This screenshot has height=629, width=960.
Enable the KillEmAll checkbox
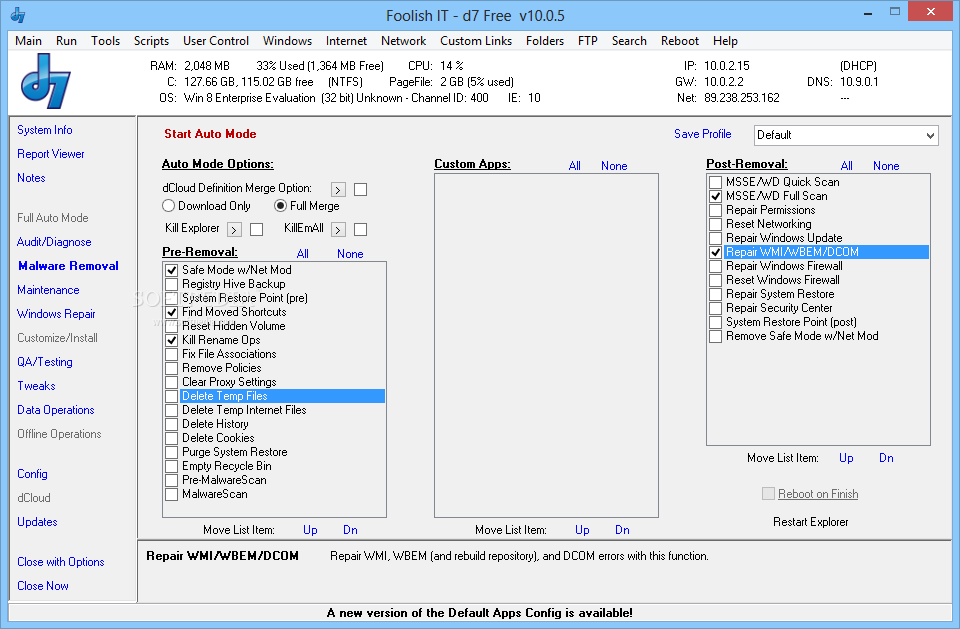[361, 230]
